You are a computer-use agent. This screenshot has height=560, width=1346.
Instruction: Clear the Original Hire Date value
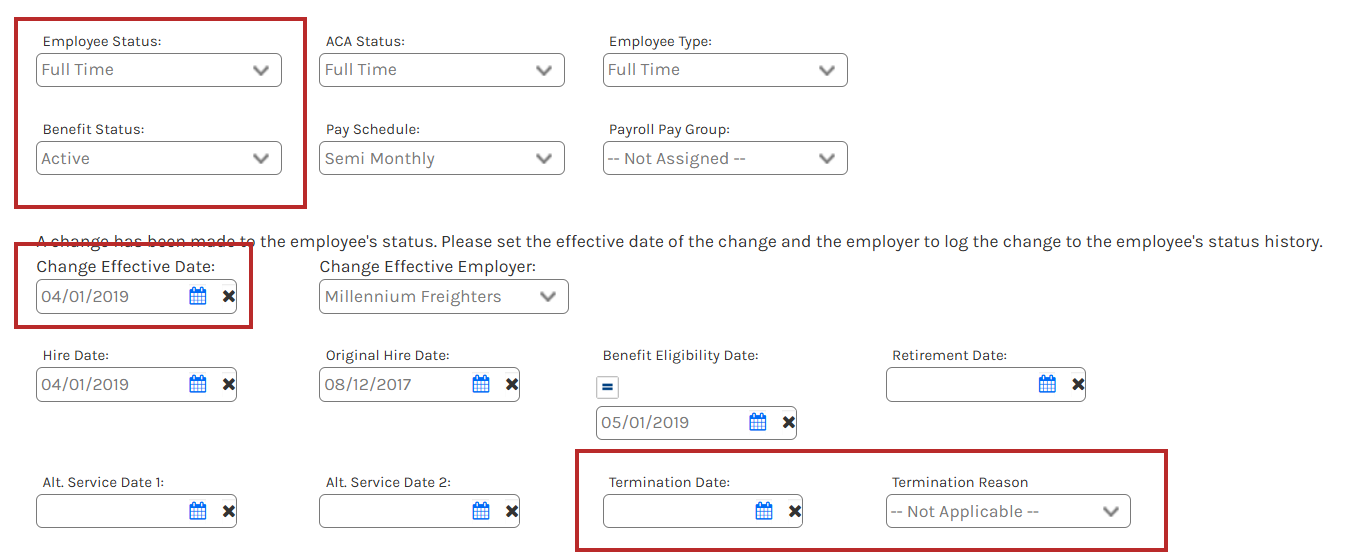[512, 384]
